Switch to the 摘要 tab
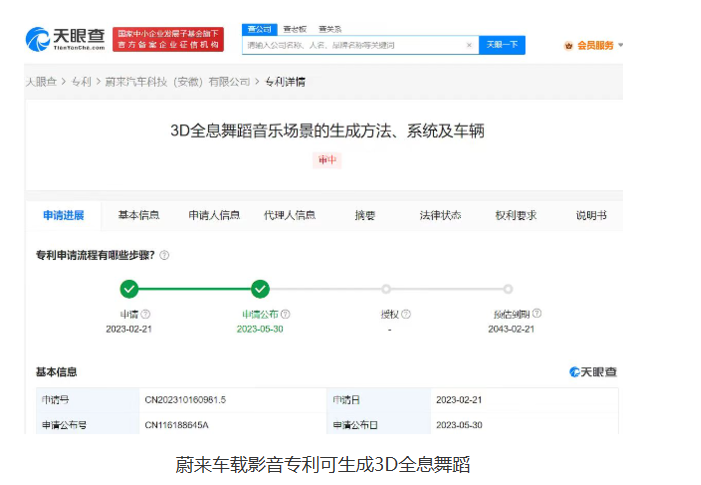 point(365,215)
